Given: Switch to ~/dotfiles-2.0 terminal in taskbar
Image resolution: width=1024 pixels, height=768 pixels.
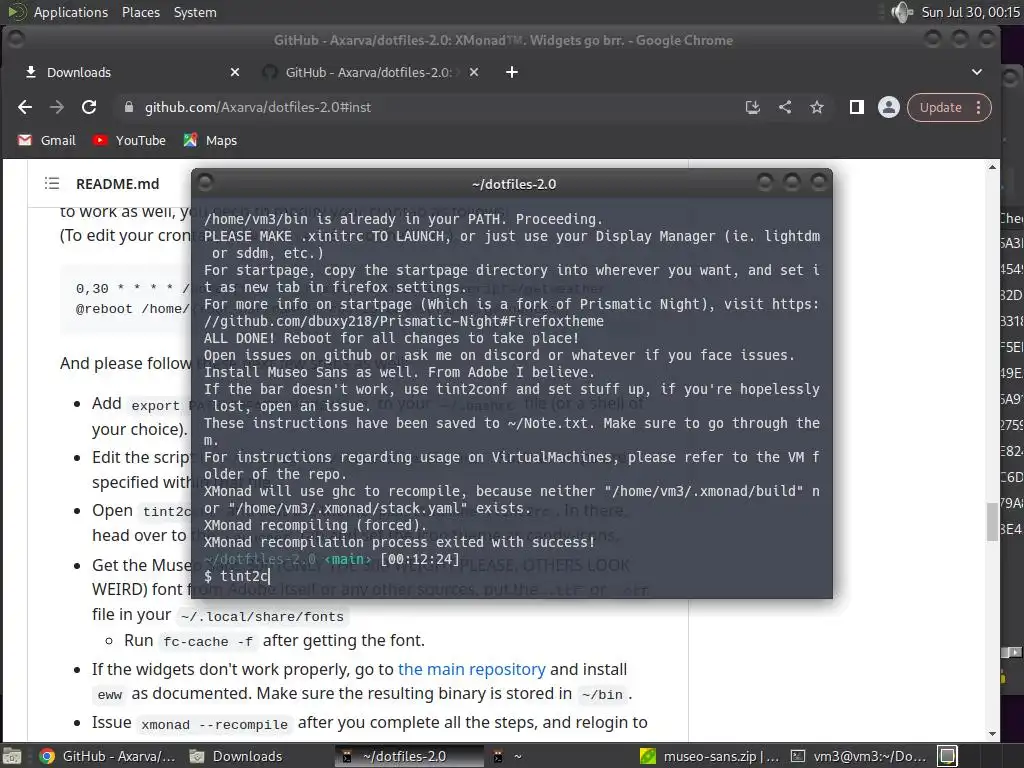Looking at the screenshot, I should click(409, 756).
